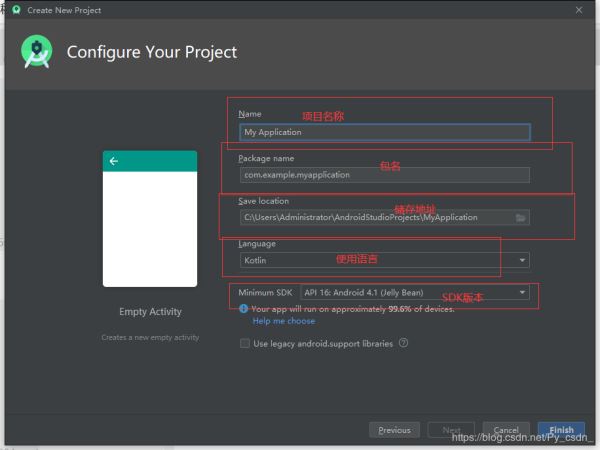Expand the Minimum SDK dropdown list
Screen dimensions: 600x450
[414, 292]
